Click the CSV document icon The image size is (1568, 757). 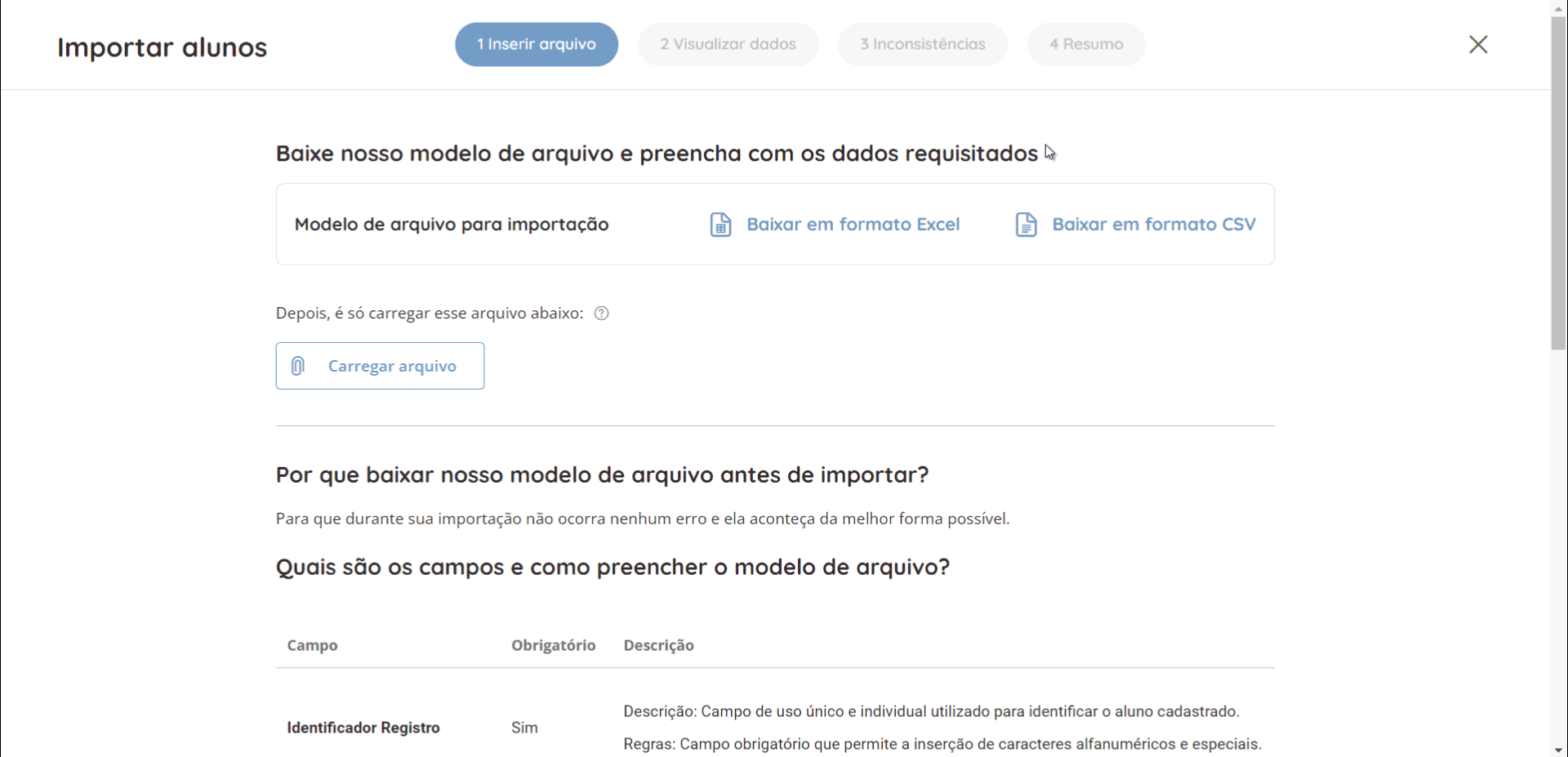[1026, 225]
